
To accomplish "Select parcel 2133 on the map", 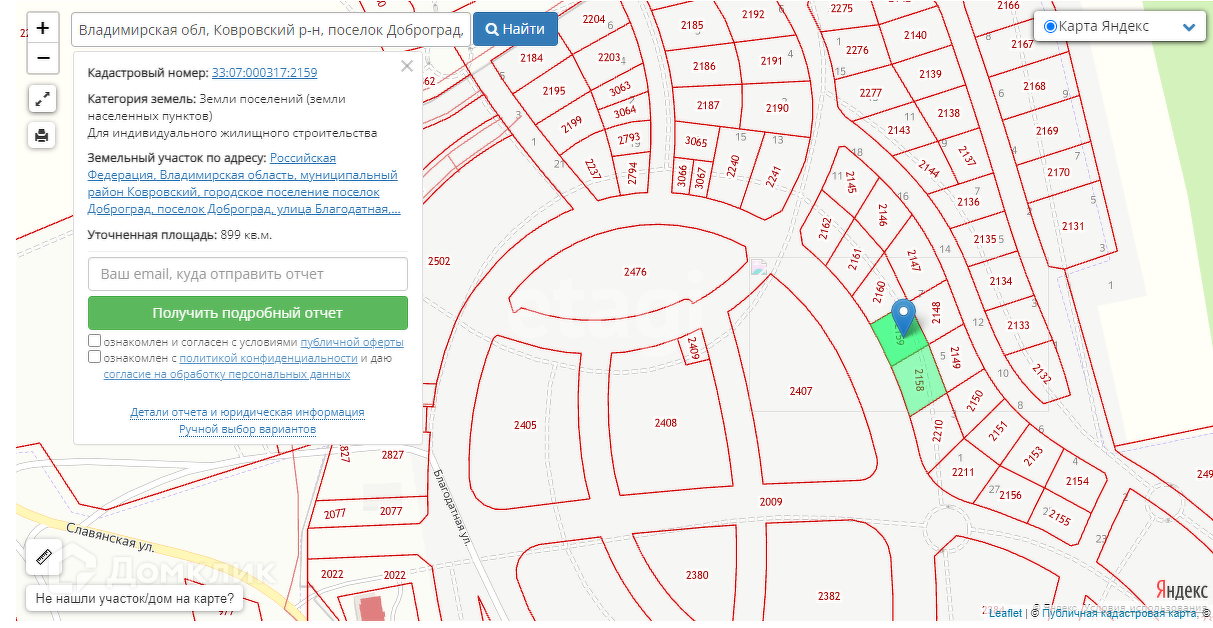I will click(1018, 326).
